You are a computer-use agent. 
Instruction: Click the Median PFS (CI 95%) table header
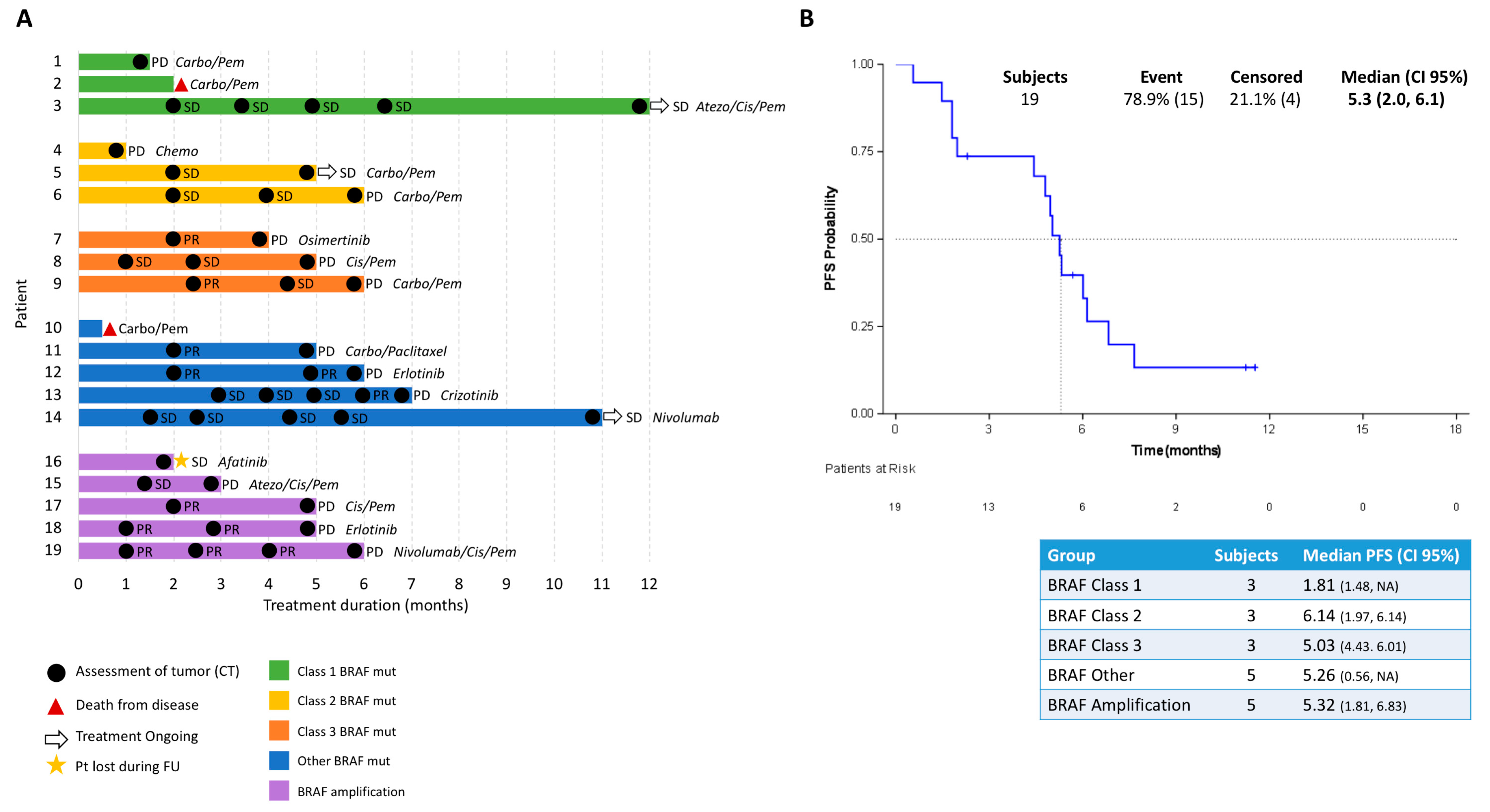click(x=1380, y=555)
